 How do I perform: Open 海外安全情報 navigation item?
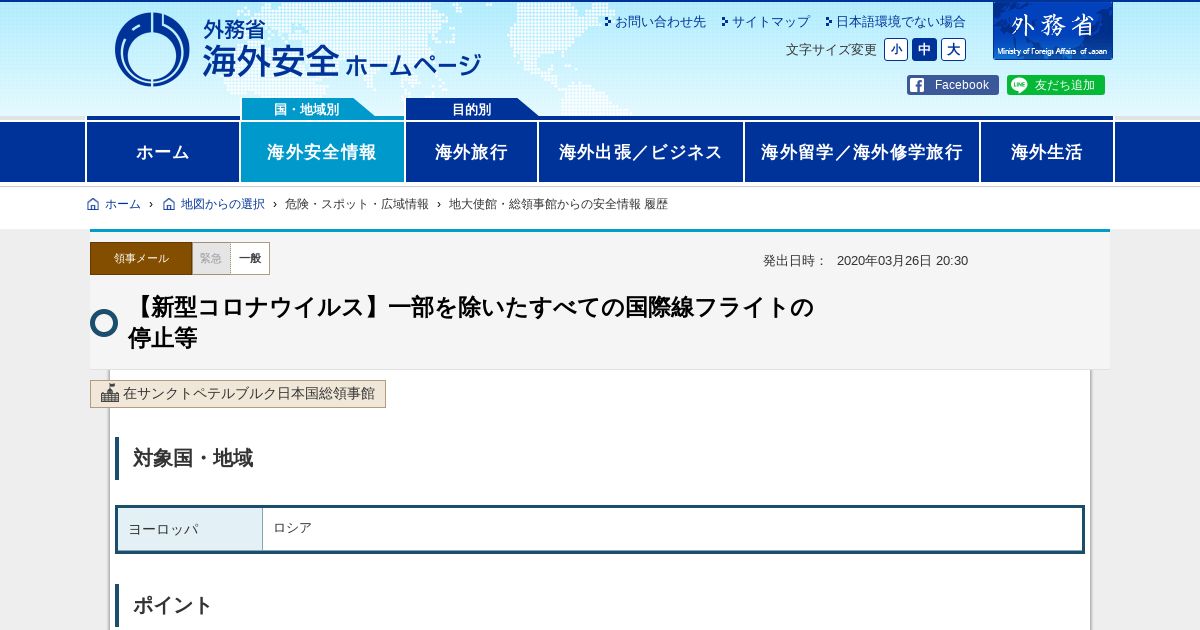pyautogui.click(x=322, y=152)
